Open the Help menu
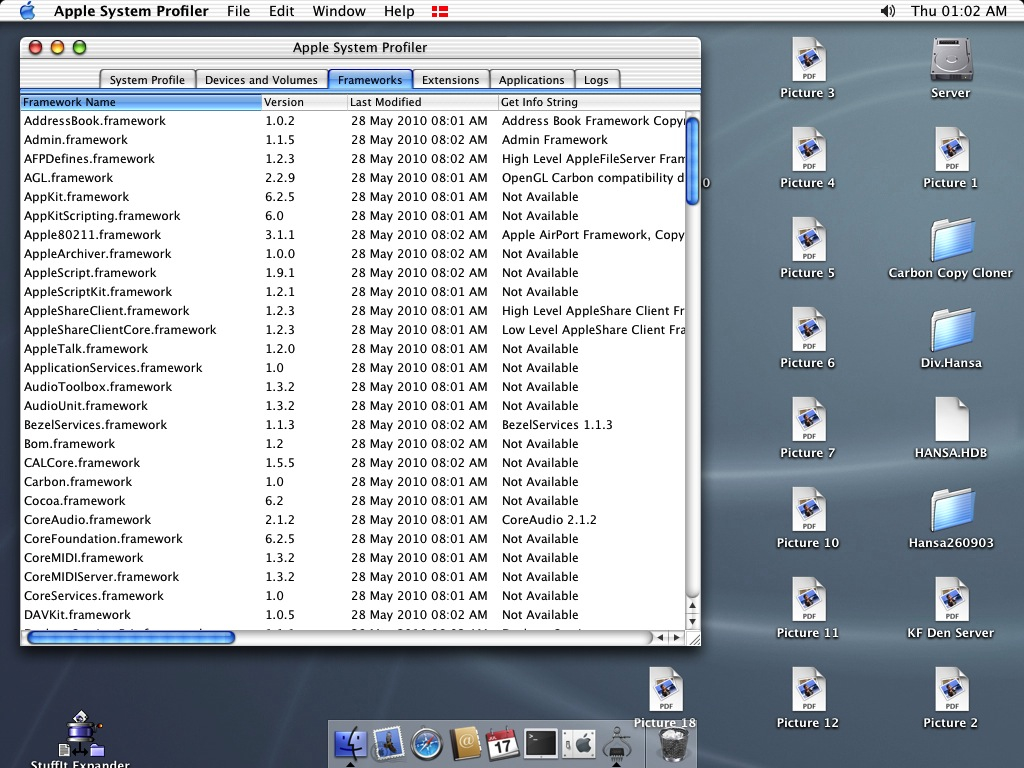The width and height of the screenshot is (1024, 768). tap(399, 11)
